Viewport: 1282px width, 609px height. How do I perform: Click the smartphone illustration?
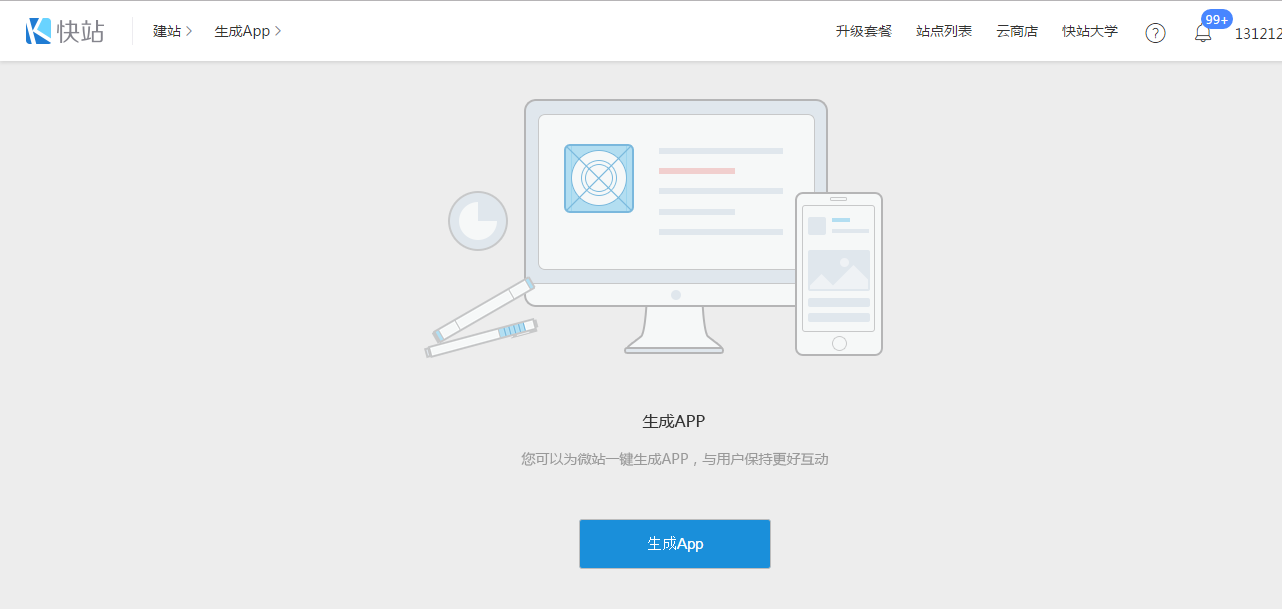point(839,274)
